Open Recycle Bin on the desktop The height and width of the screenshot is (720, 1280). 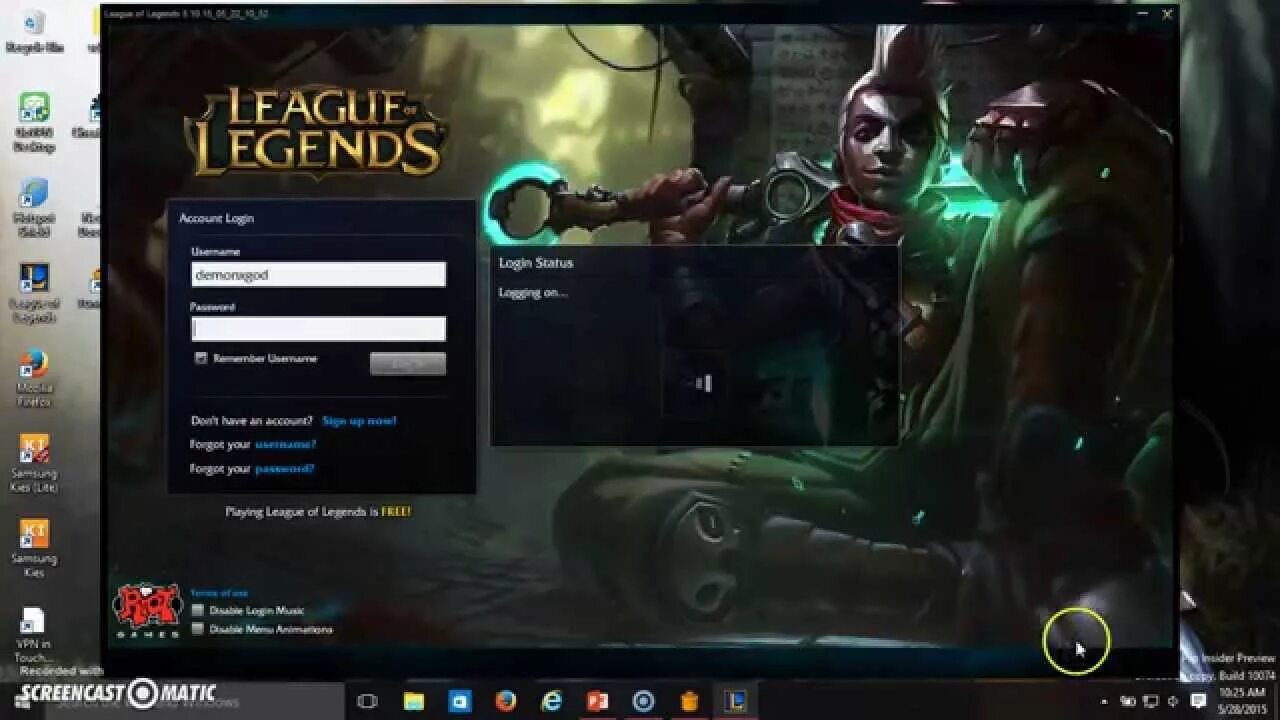(34, 31)
